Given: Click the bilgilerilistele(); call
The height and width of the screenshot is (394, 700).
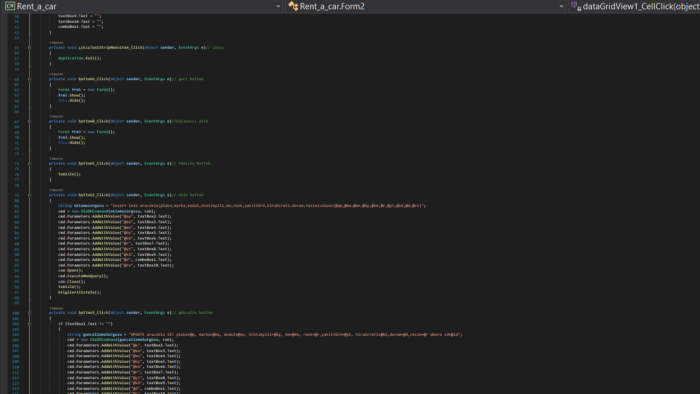Looking at the screenshot, I should [x=79, y=292].
